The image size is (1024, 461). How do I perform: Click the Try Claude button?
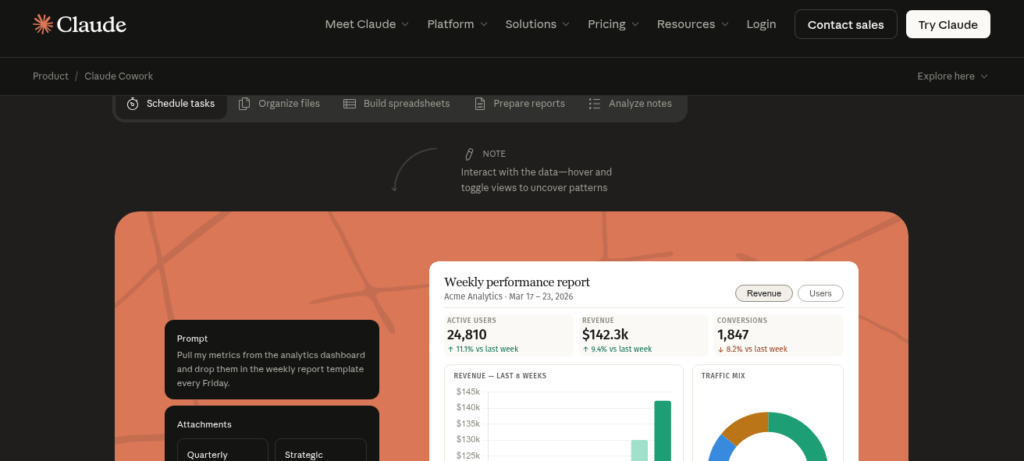coord(948,25)
